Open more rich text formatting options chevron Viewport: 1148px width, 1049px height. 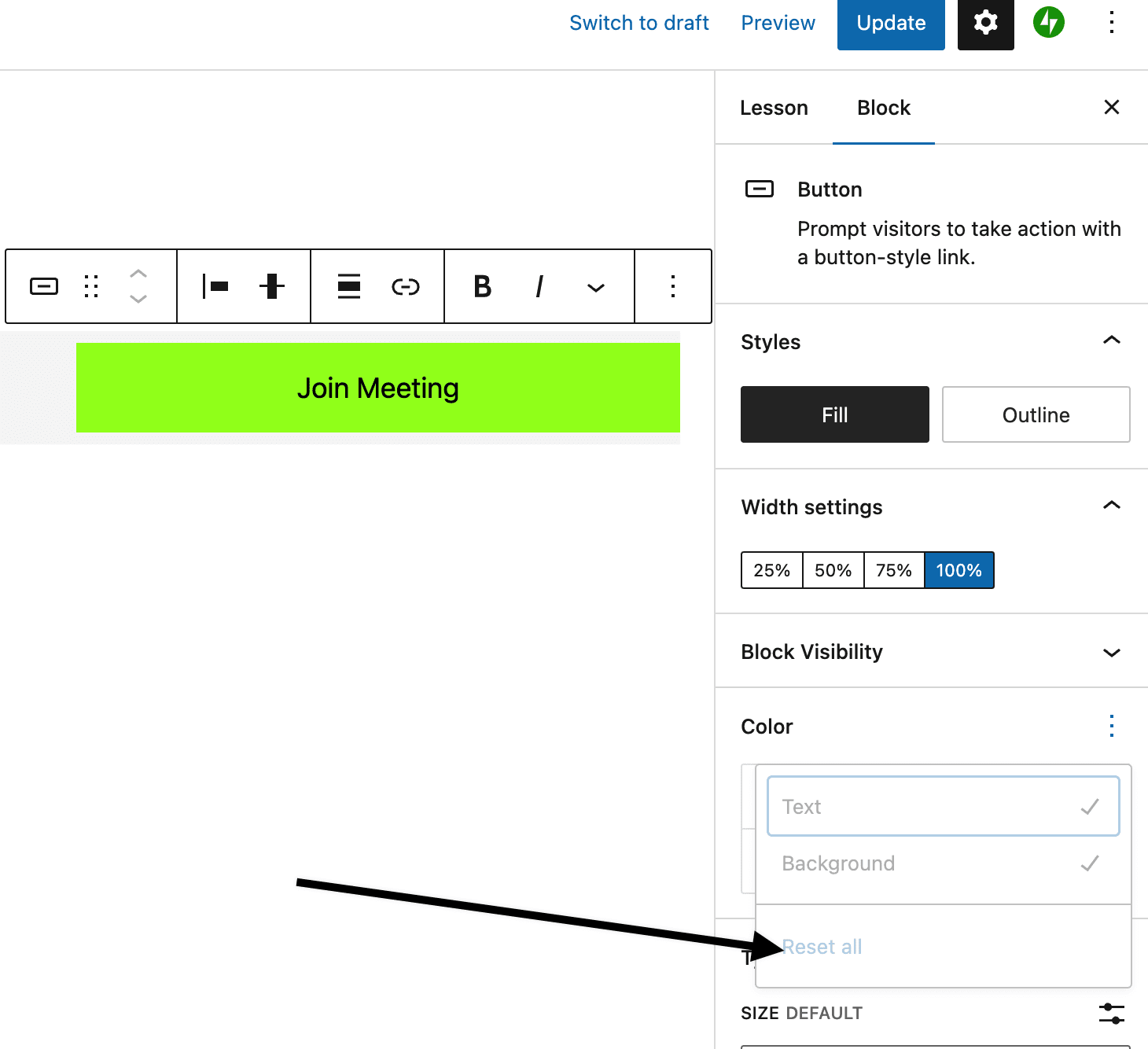[x=595, y=286]
